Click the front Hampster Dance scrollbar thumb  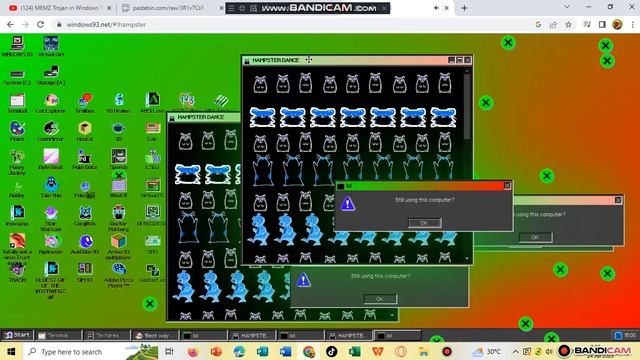point(467,107)
